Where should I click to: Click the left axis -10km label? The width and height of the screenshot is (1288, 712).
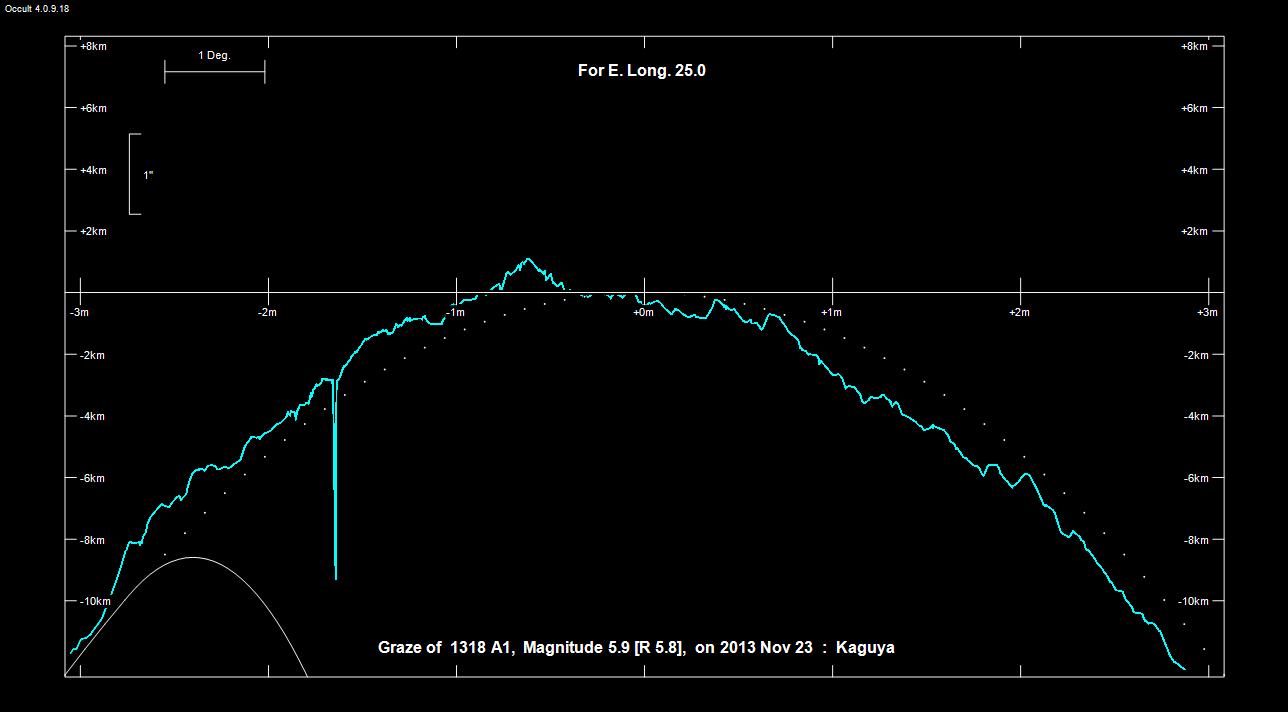[95, 601]
